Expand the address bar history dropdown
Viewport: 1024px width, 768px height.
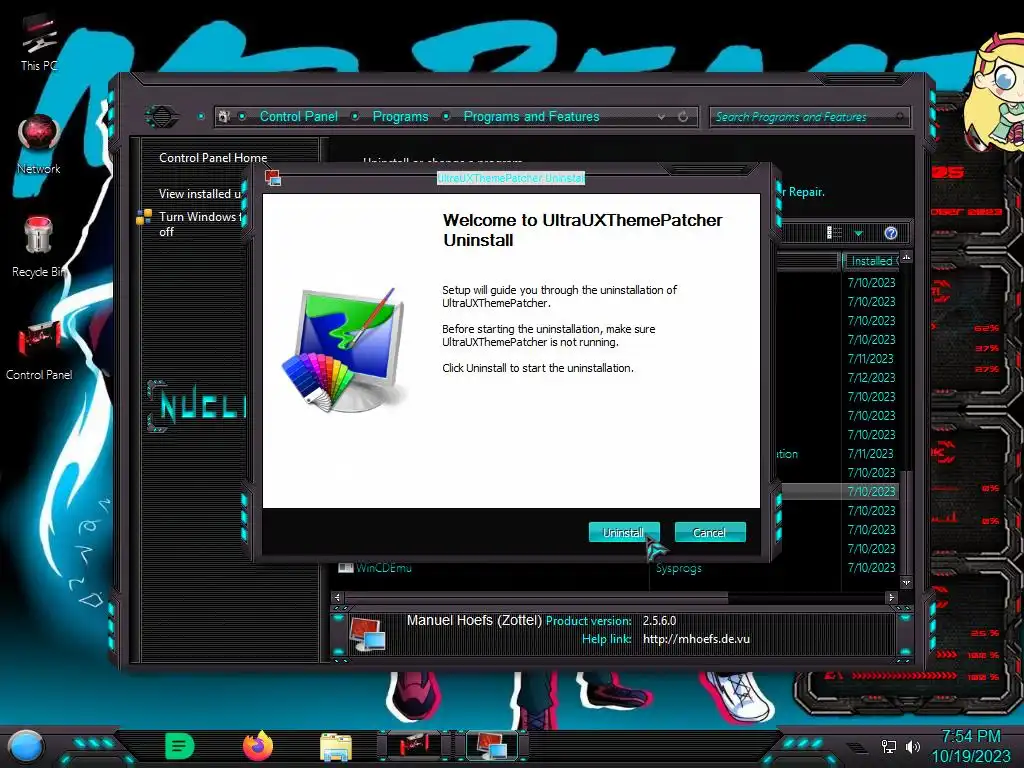coord(662,116)
